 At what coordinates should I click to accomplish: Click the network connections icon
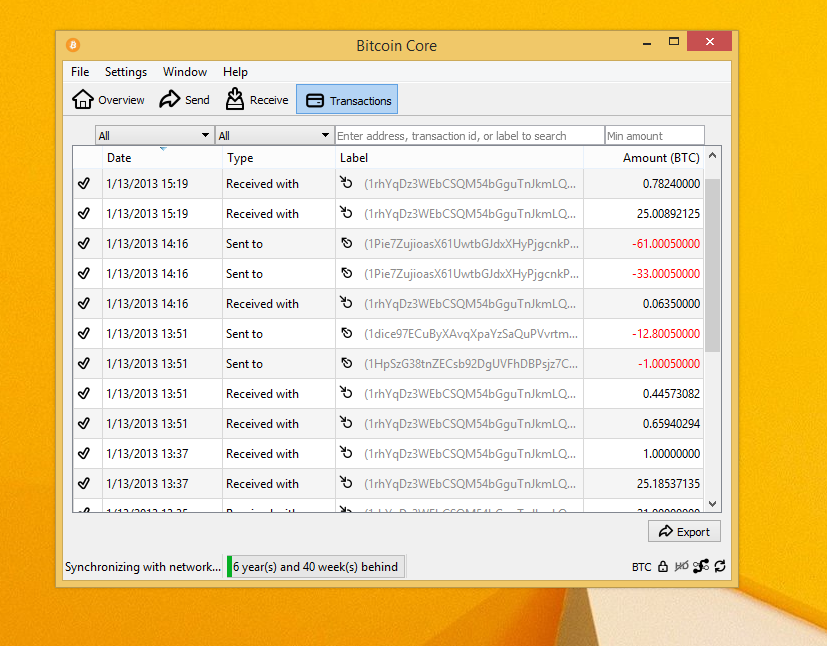[701, 566]
